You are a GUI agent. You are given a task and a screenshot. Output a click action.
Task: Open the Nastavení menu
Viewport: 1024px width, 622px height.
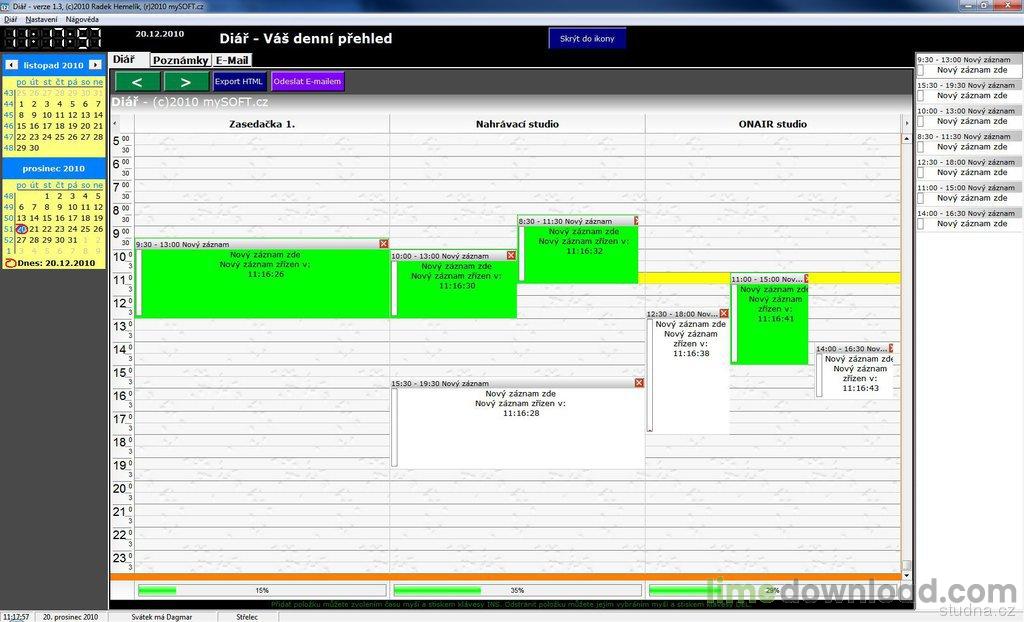(41, 19)
